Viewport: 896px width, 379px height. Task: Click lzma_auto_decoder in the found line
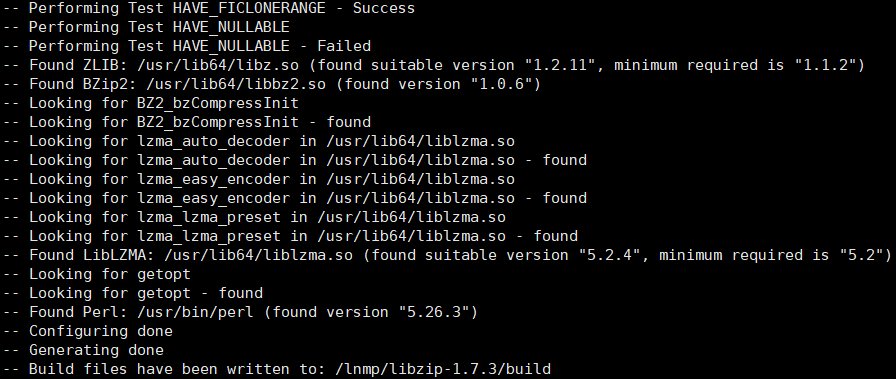click(214, 160)
